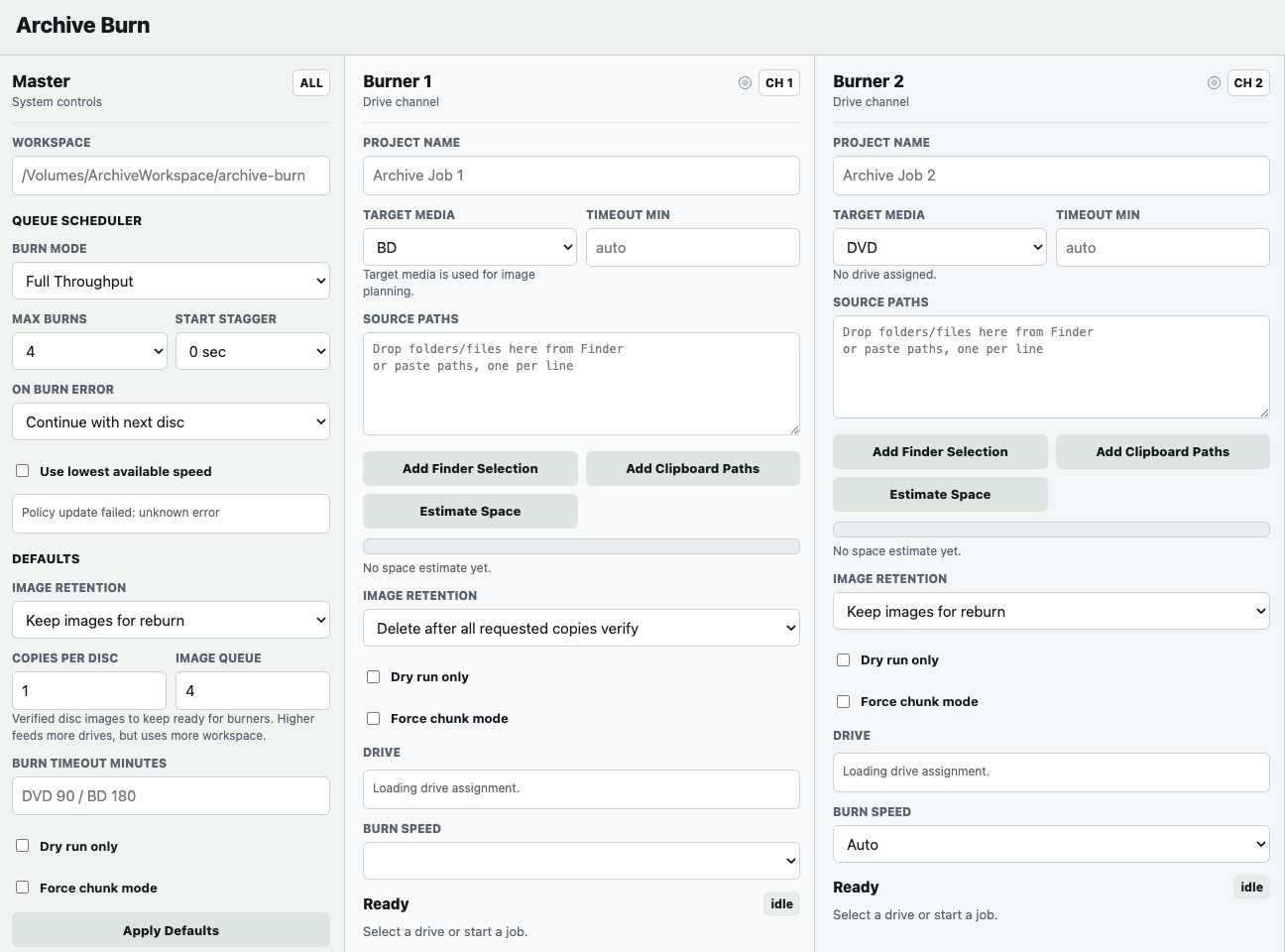Viewport: 1285px width, 952px height.
Task: Click the Burner 2 status indicator dot
Action: [1214, 83]
